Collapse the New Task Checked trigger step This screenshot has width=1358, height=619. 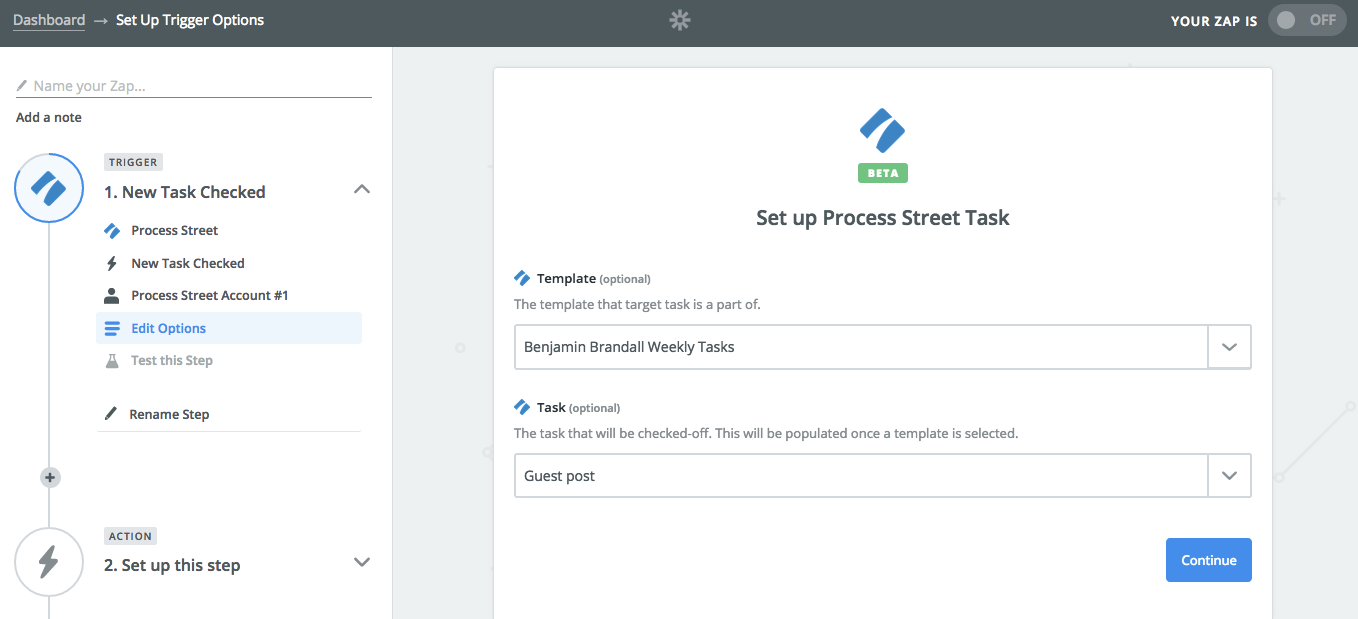(x=362, y=189)
